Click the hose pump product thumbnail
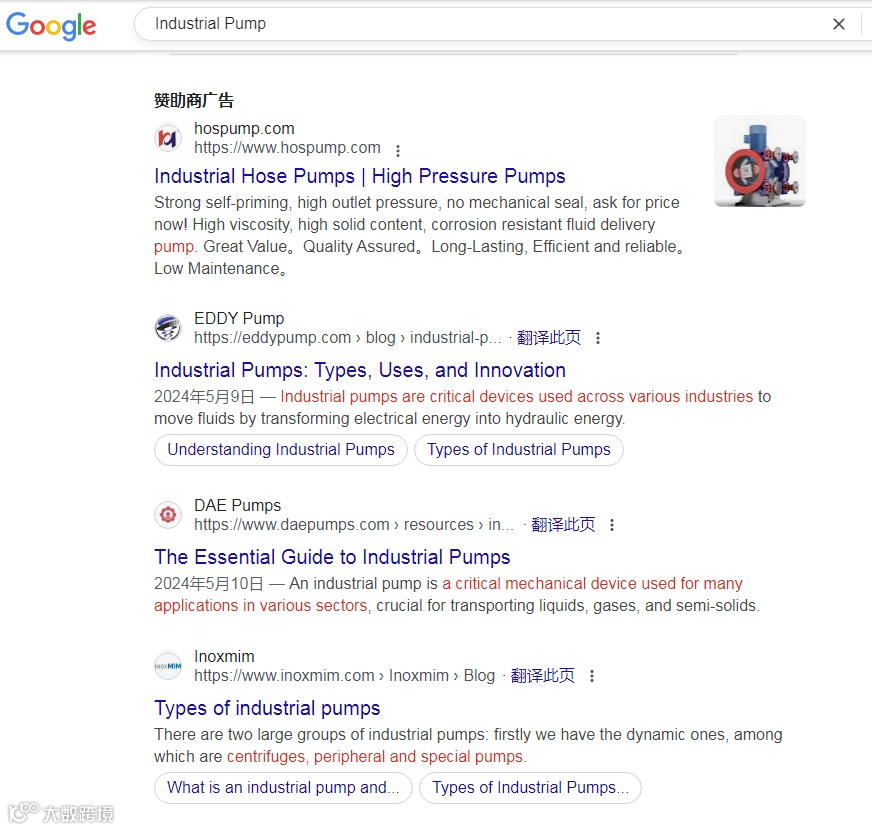The height and width of the screenshot is (830, 872). pos(760,161)
